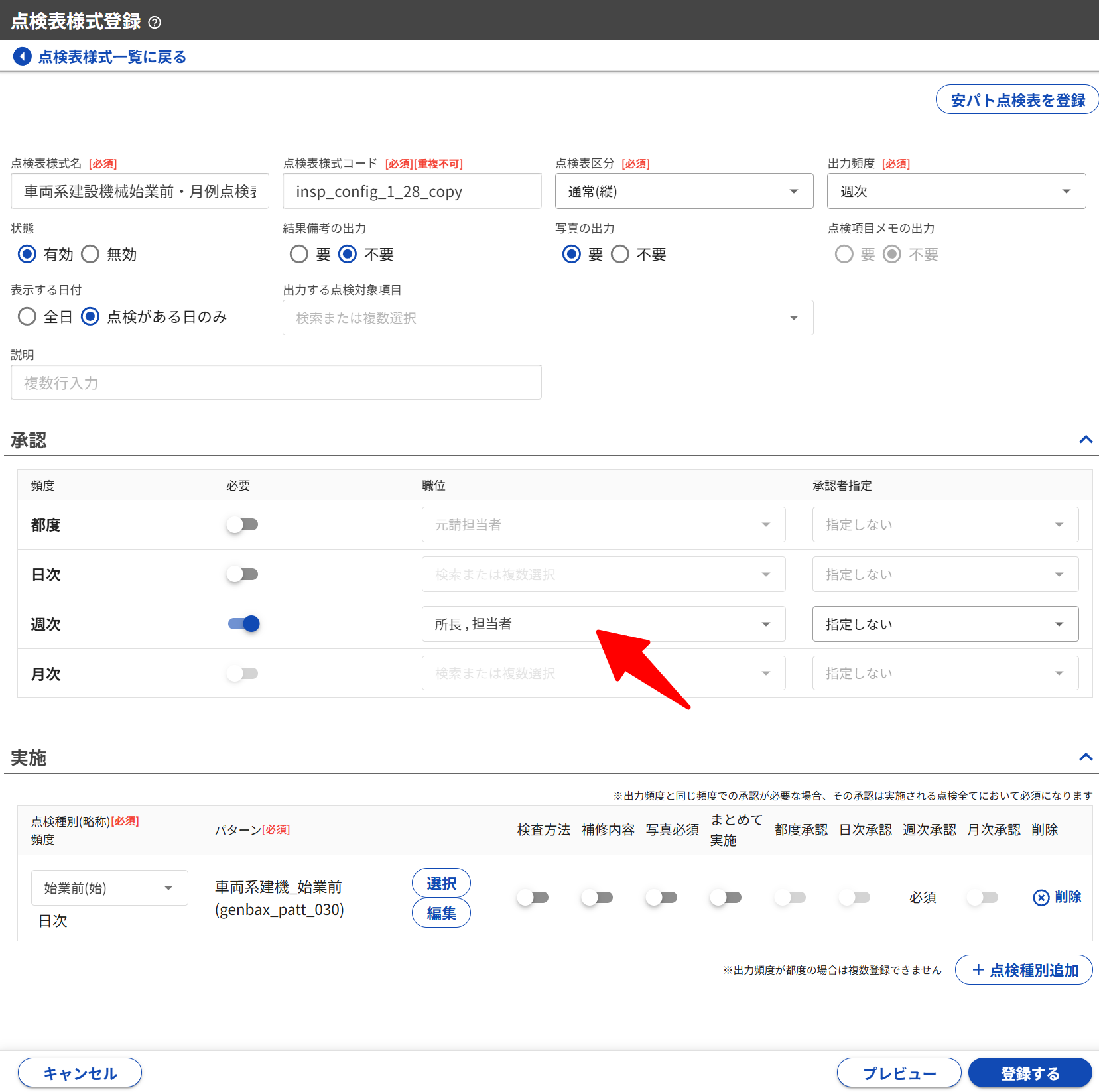Click 編集 button for pattern
The width and height of the screenshot is (1099, 1092).
441,913
